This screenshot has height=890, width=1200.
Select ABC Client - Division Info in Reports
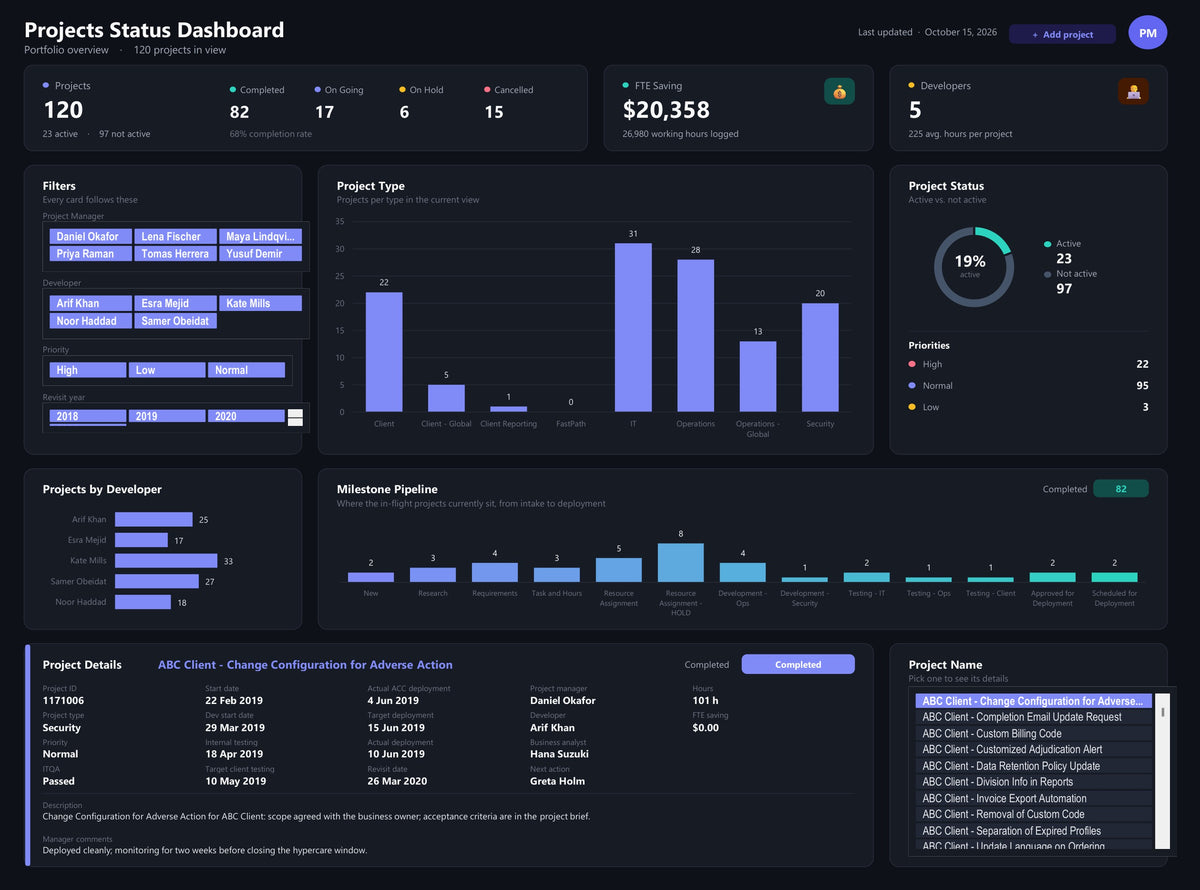1034,782
